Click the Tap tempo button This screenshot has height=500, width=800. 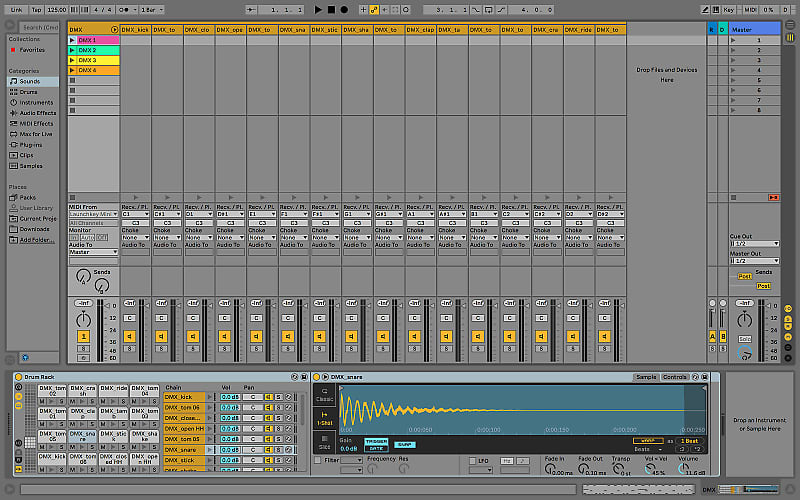click(36, 9)
